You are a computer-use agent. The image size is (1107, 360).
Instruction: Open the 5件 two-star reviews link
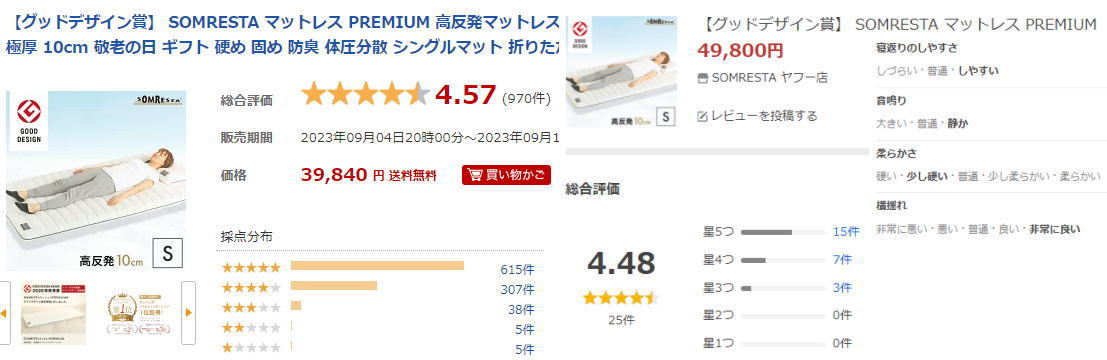click(x=524, y=328)
